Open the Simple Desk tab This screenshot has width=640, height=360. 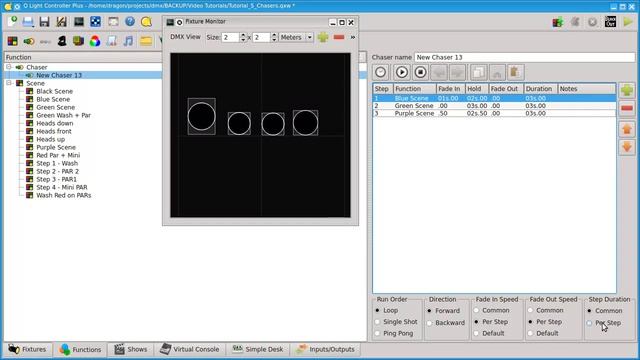[258, 349]
